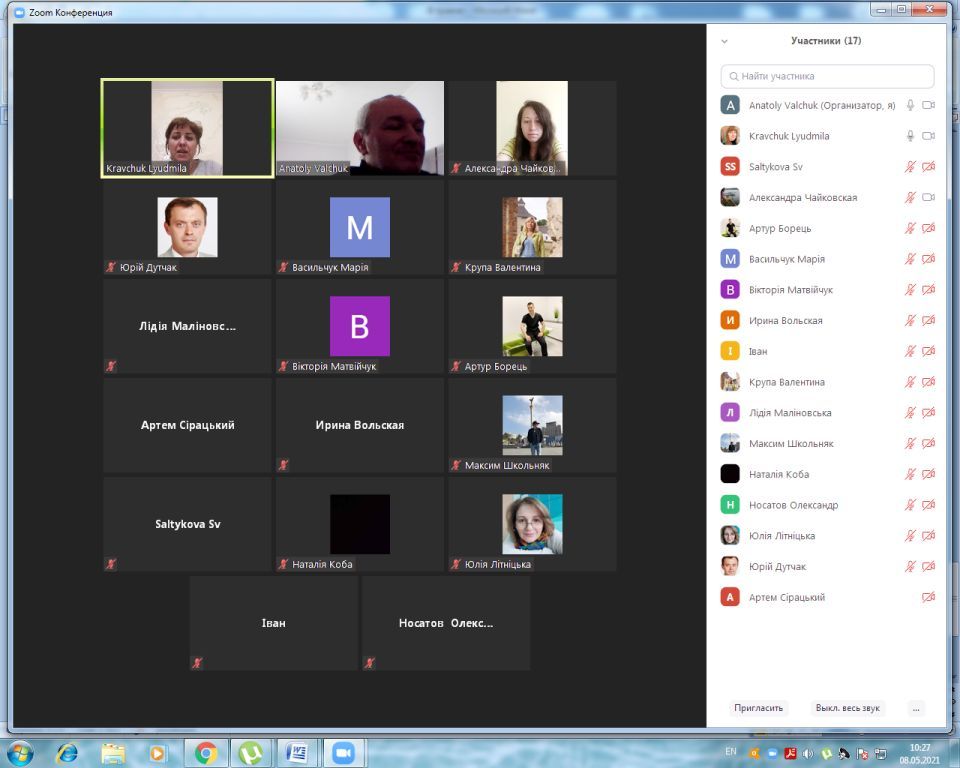Select Kravchuk Lyudmila's video tile
Screen dimensions: 960x768
tap(187, 128)
